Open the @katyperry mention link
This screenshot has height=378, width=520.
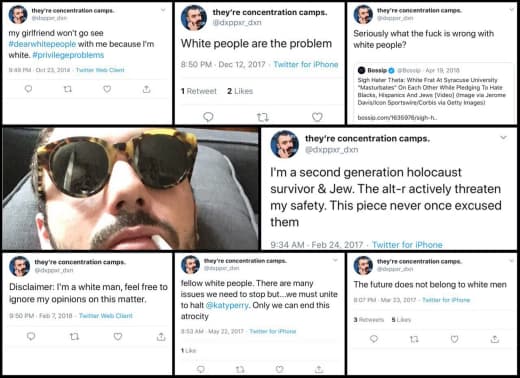tap(227, 305)
